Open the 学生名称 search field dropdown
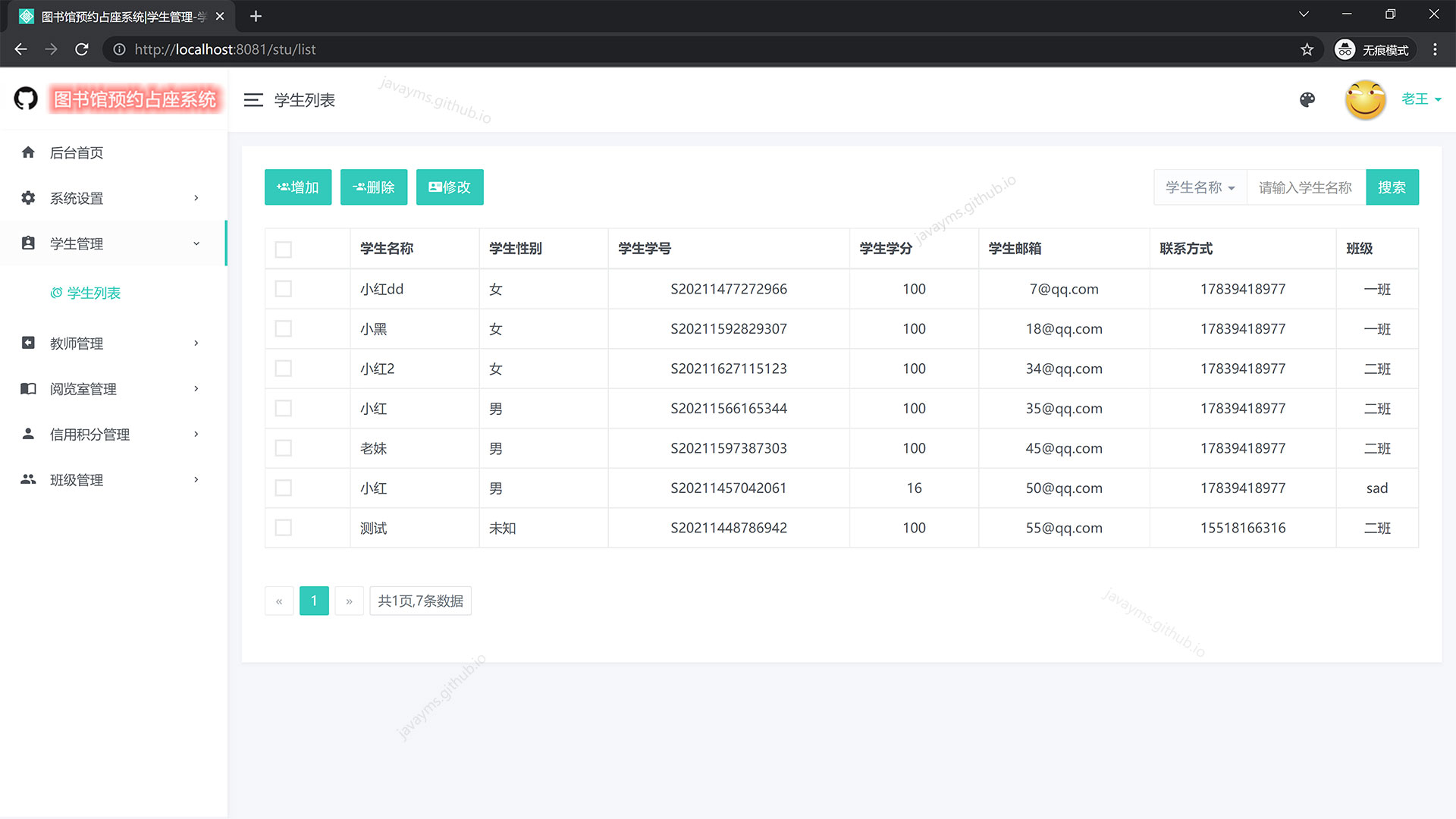1456x819 pixels. point(1200,187)
